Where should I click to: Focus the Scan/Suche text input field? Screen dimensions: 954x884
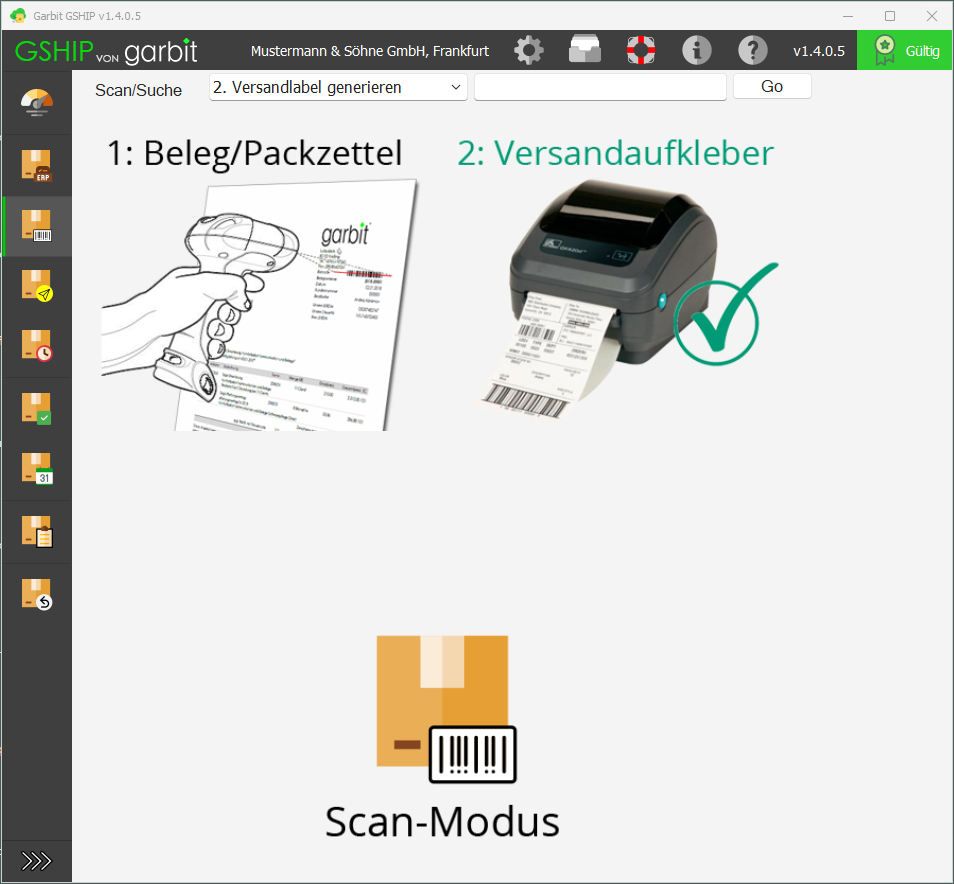[x=600, y=87]
